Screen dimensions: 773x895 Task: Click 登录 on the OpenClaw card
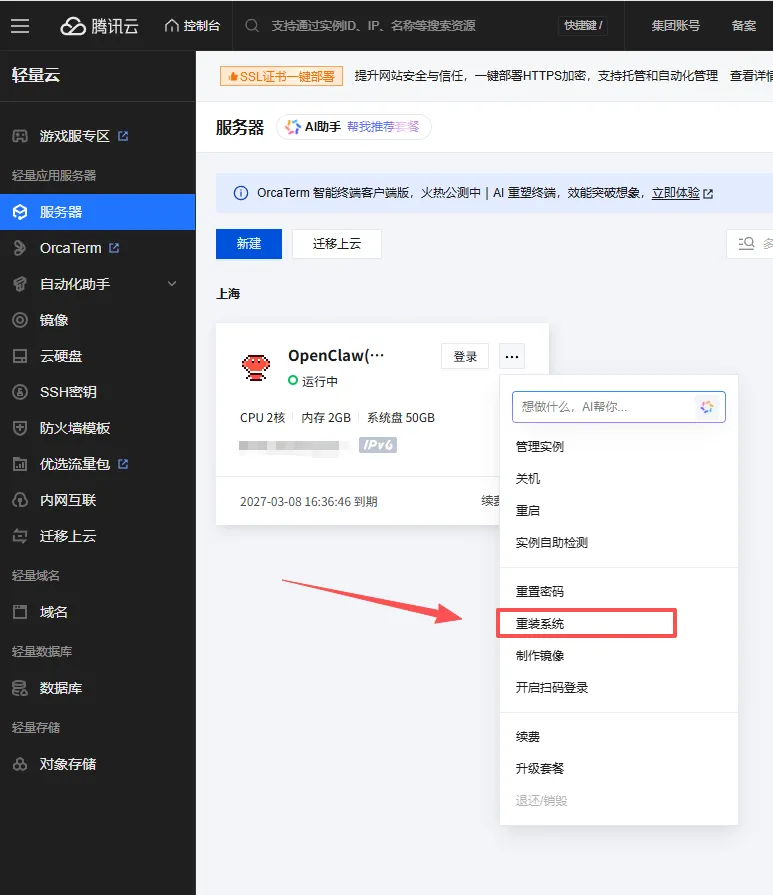(x=465, y=357)
